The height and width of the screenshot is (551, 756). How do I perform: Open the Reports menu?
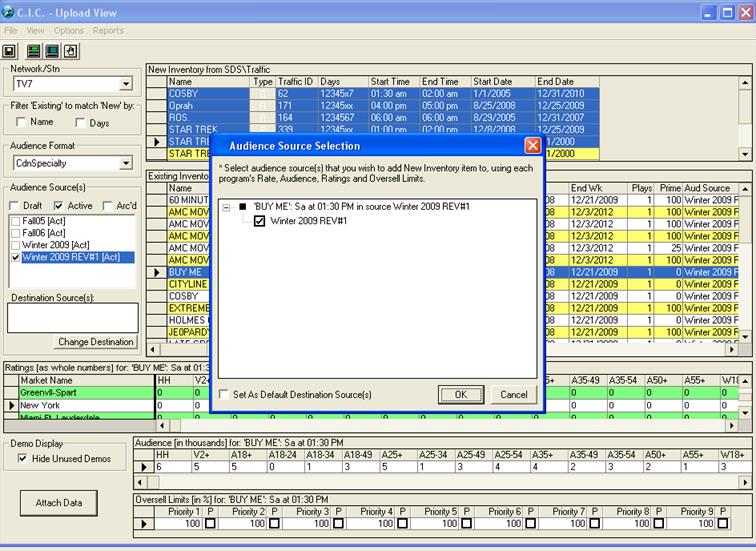[108, 31]
